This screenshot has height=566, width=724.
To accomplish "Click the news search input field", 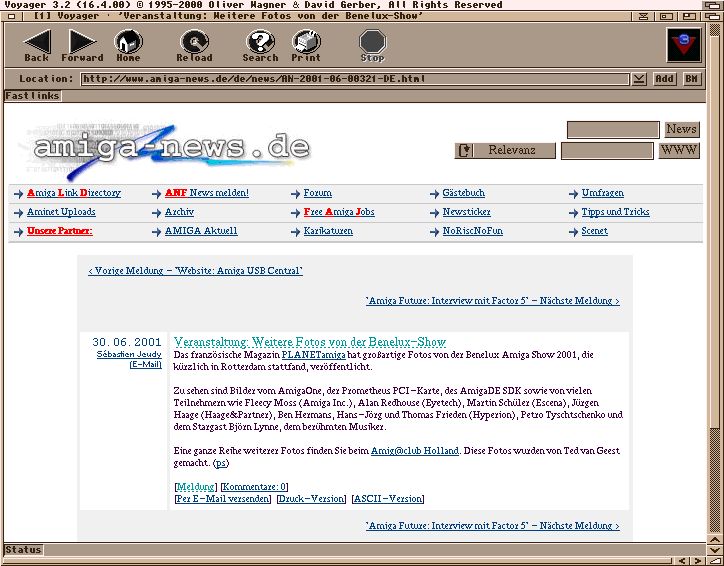I will [613, 130].
